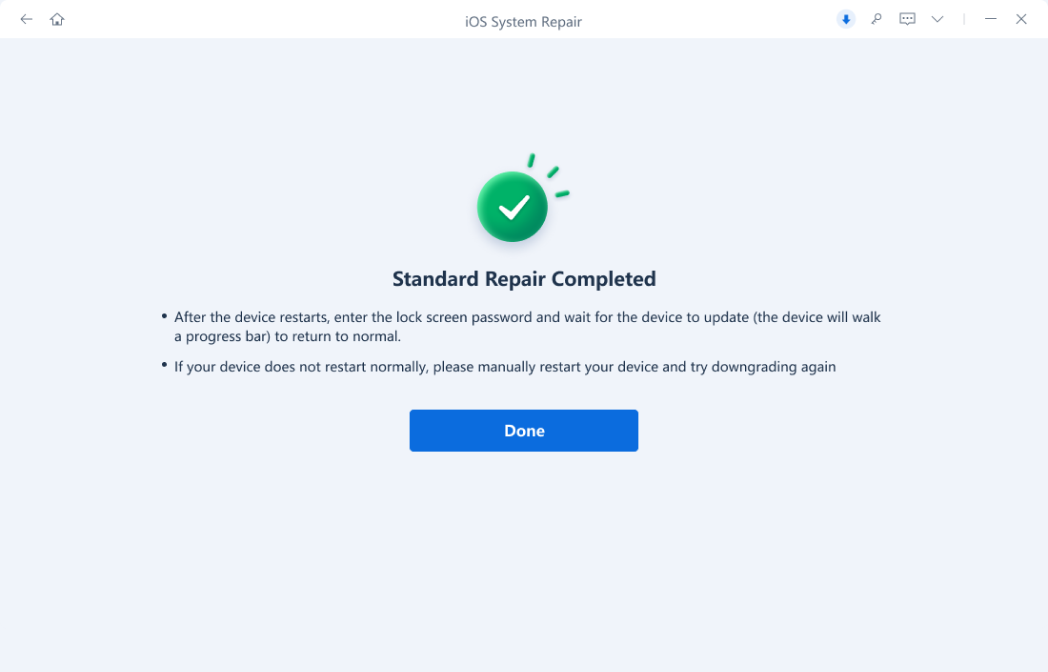
Task: Click the key registration icon
Action: pos(876,19)
